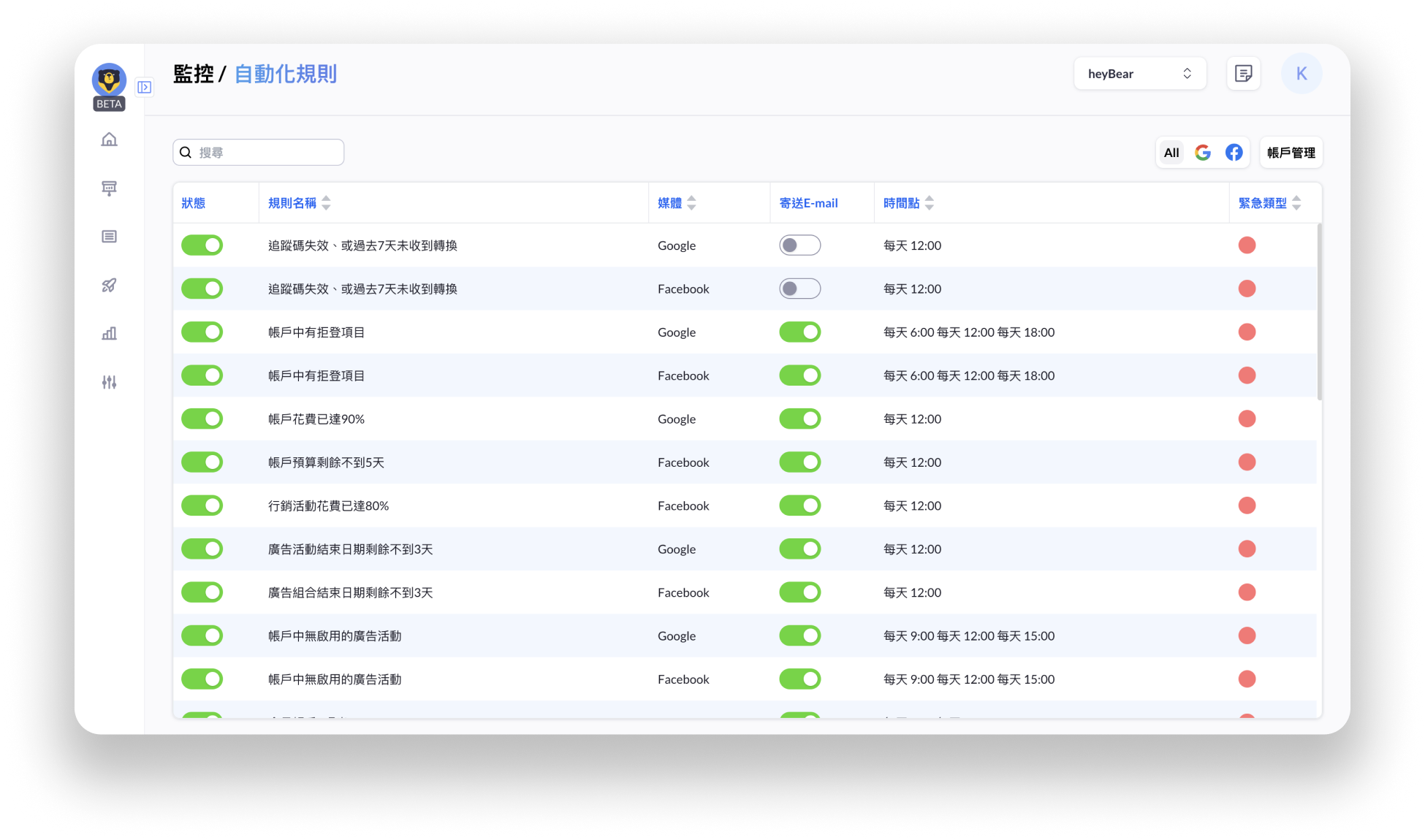Image resolution: width=1425 pixels, height=840 pixels.
Task: Filter rules by Facebook icon
Action: point(1234,153)
